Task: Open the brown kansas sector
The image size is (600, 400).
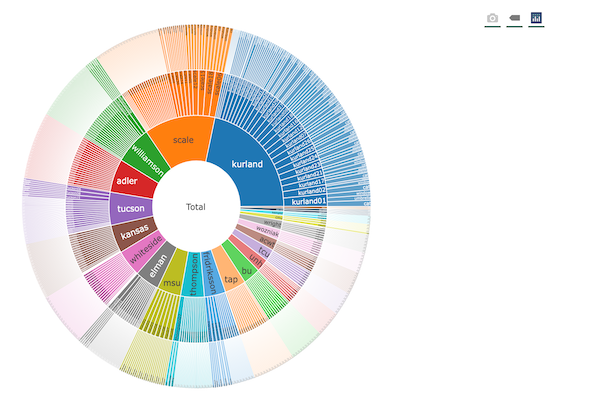Action: tap(132, 234)
